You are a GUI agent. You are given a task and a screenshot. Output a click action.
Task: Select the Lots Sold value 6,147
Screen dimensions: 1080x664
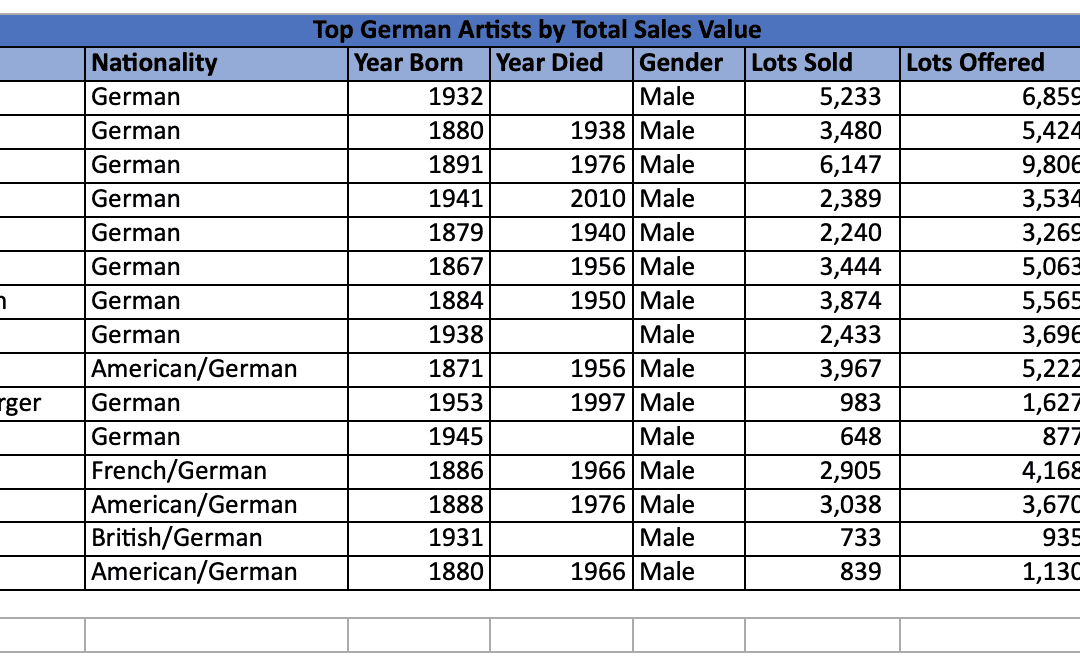coord(822,165)
